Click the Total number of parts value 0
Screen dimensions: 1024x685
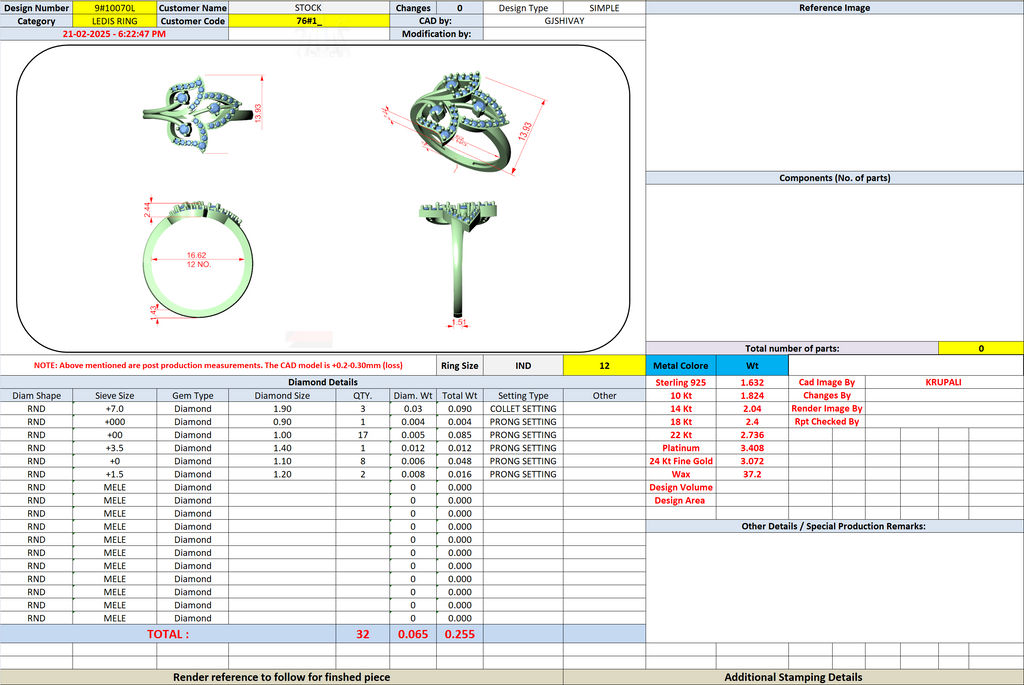980,349
